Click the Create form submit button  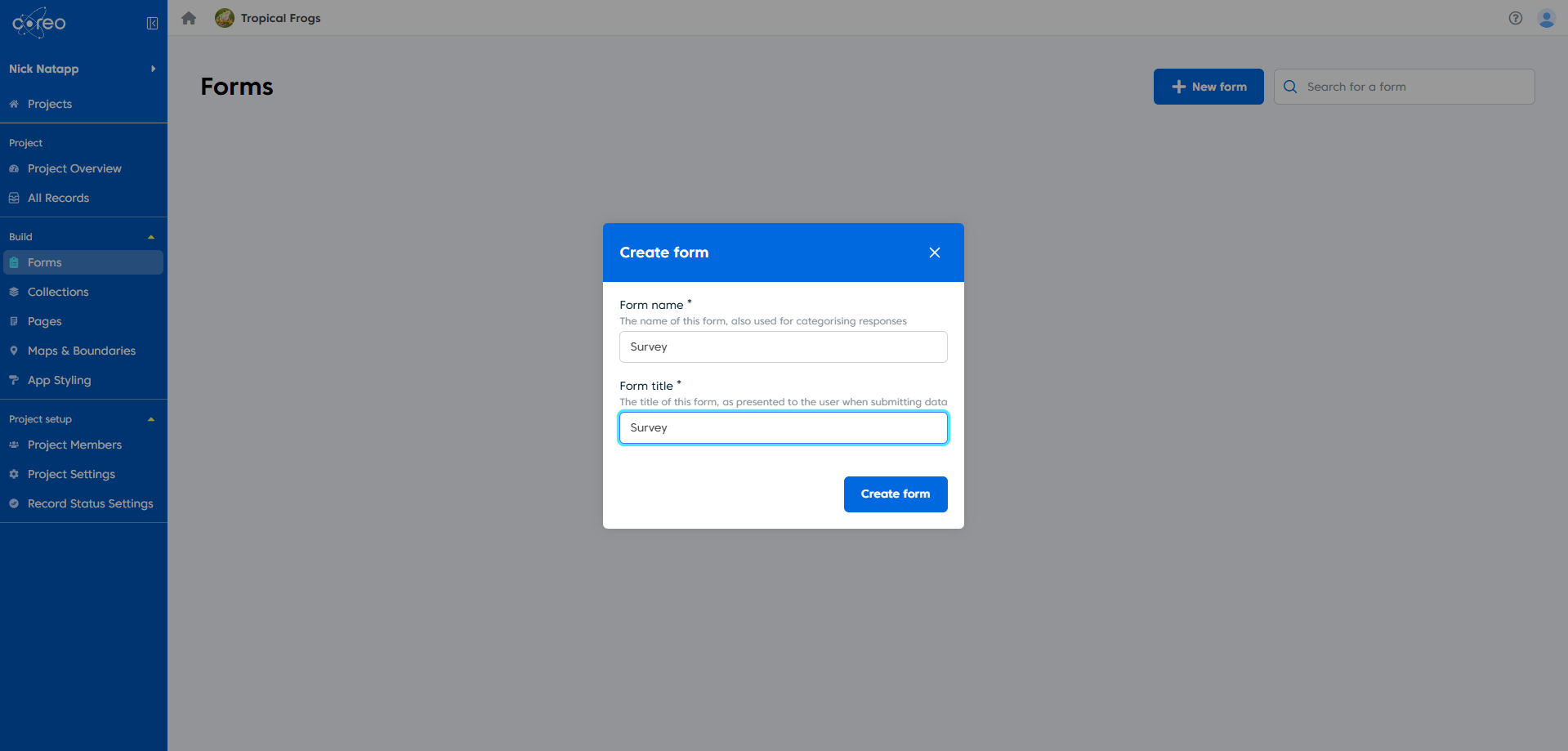pyautogui.click(x=896, y=494)
